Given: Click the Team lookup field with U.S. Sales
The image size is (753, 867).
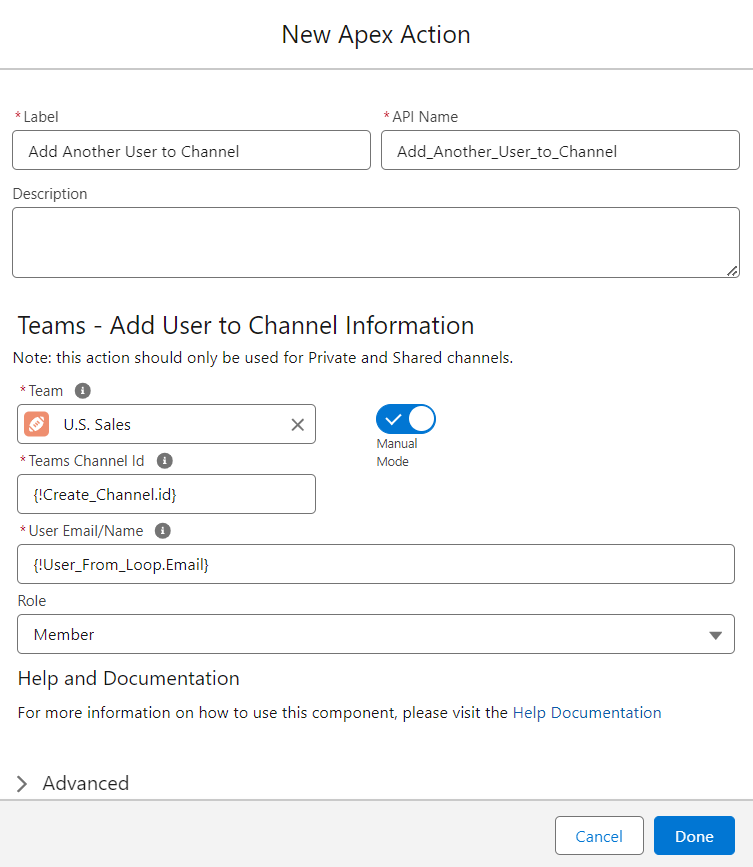Looking at the screenshot, I should [x=166, y=424].
